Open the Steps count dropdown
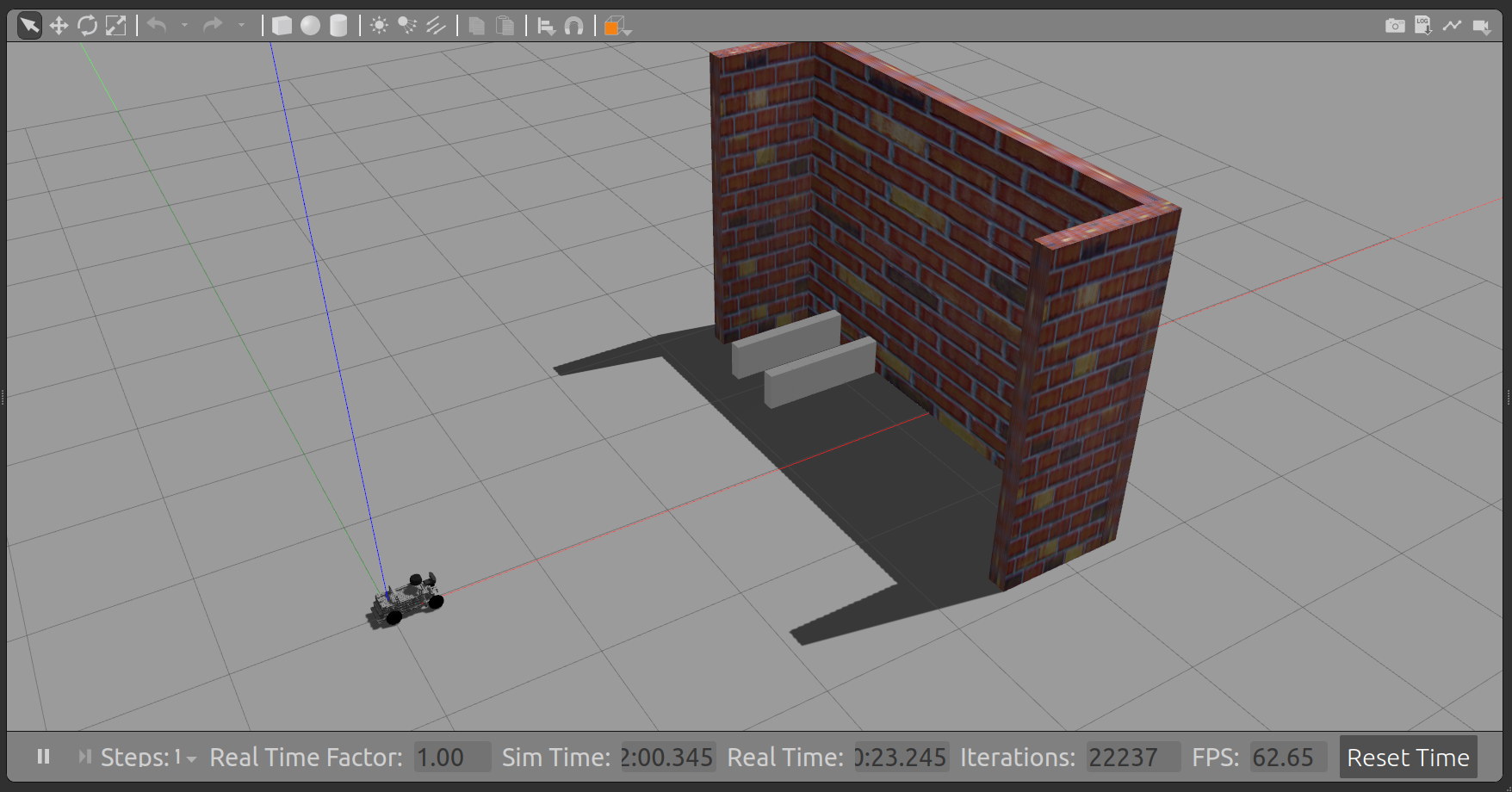 [x=191, y=758]
